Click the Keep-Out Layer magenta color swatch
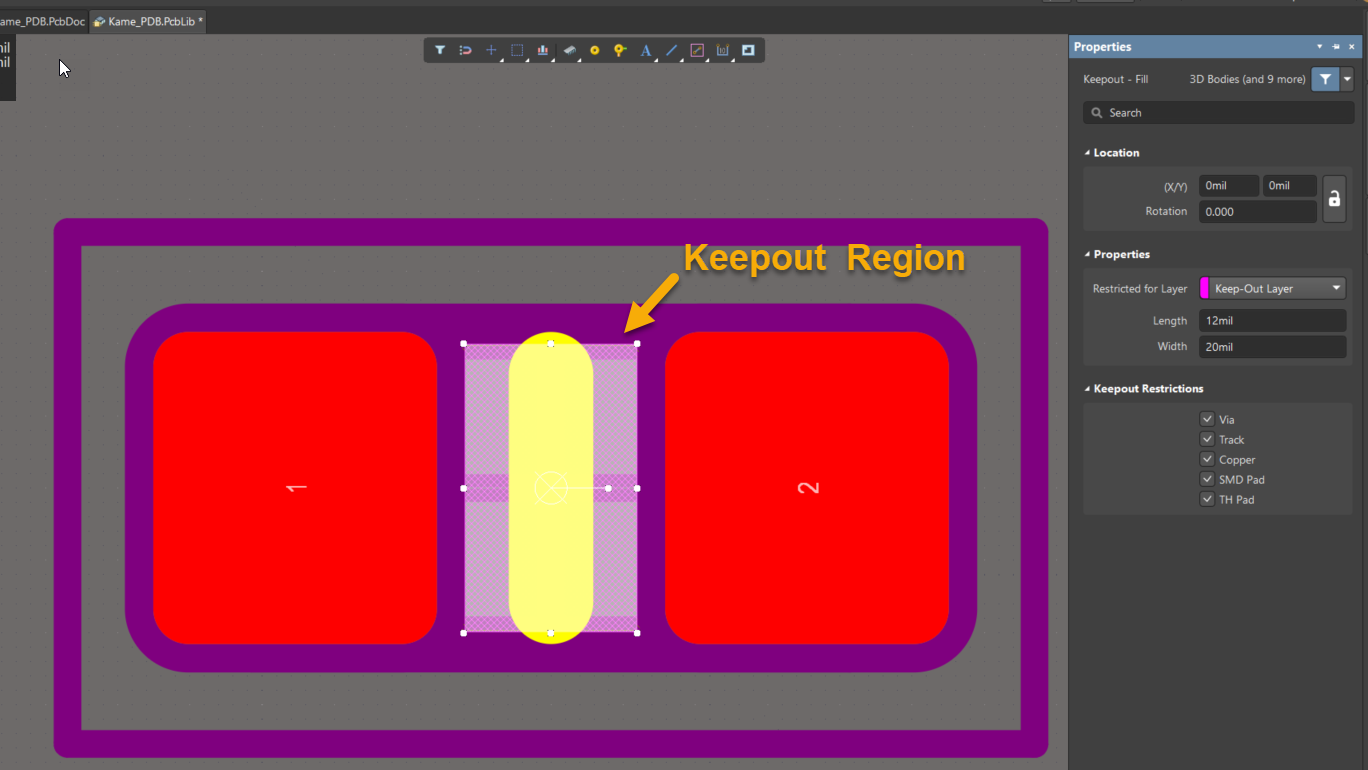The image size is (1368, 770). [1204, 288]
